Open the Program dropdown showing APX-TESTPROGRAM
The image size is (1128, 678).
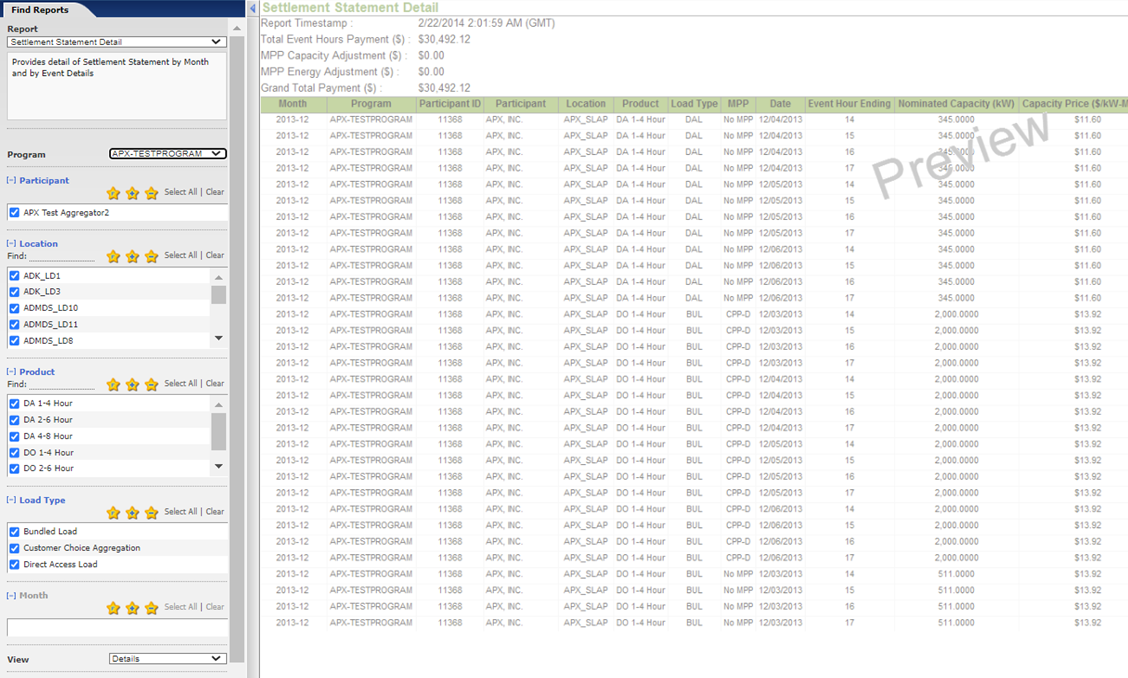pyautogui.click(x=168, y=153)
